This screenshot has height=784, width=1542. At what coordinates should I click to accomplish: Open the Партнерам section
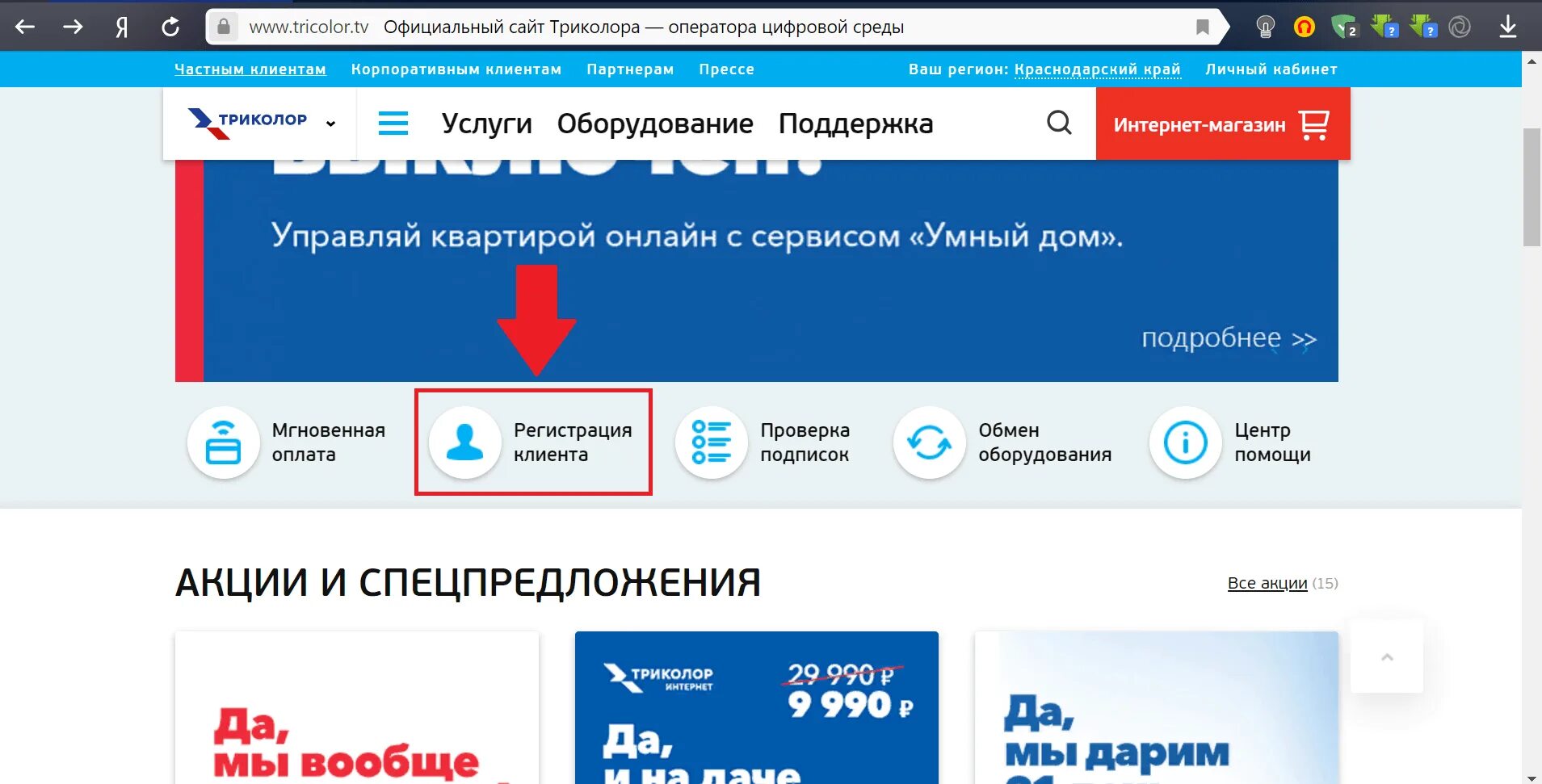coord(630,69)
